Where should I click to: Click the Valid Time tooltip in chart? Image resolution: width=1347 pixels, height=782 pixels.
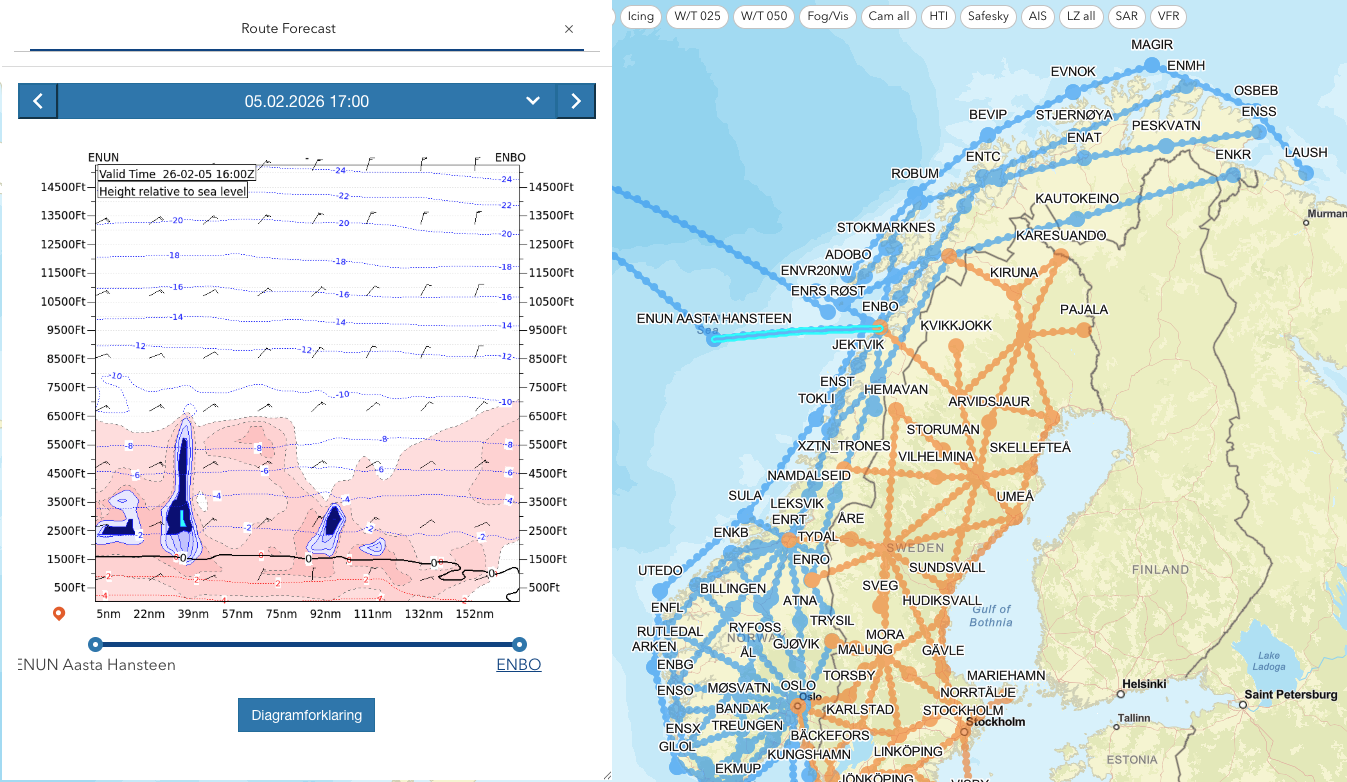click(x=176, y=173)
